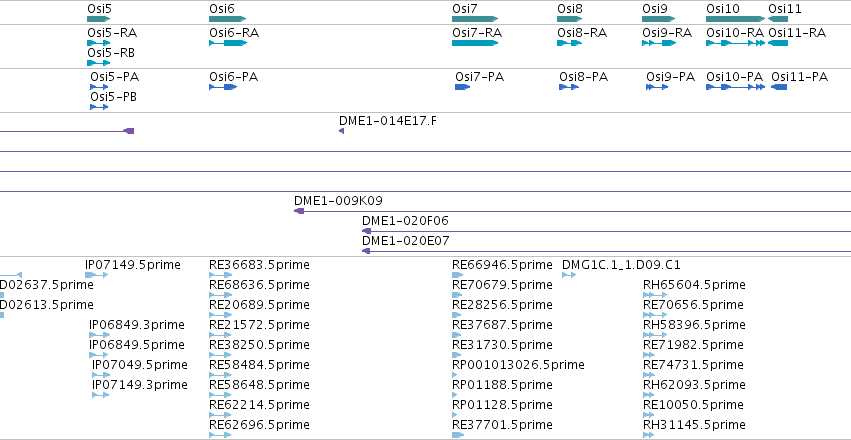Click EST RE31730.5prime
This screenshot has width=851, height=440.
coord(458,355)
